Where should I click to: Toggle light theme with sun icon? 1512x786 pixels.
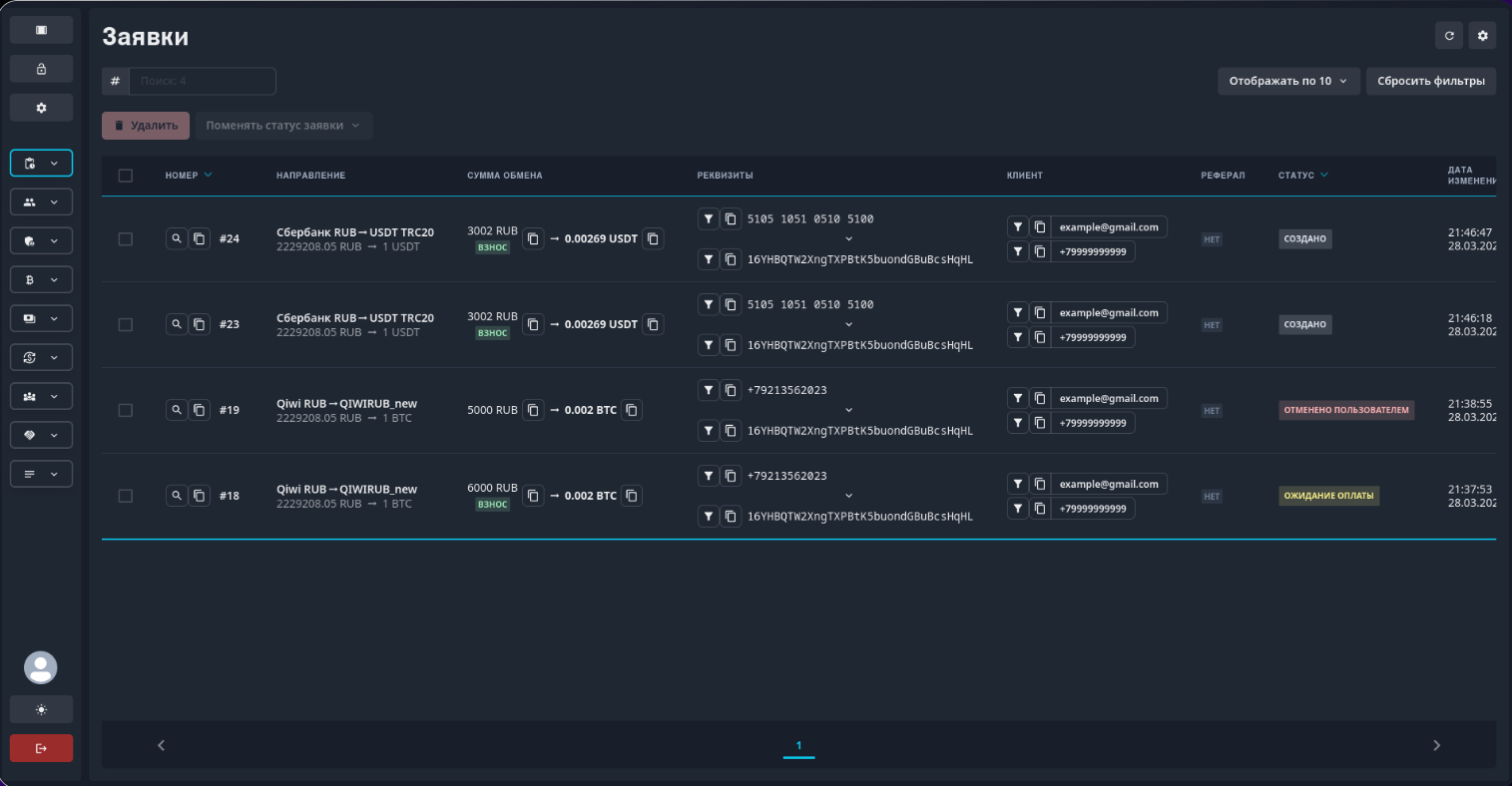[x=41, y=709]
